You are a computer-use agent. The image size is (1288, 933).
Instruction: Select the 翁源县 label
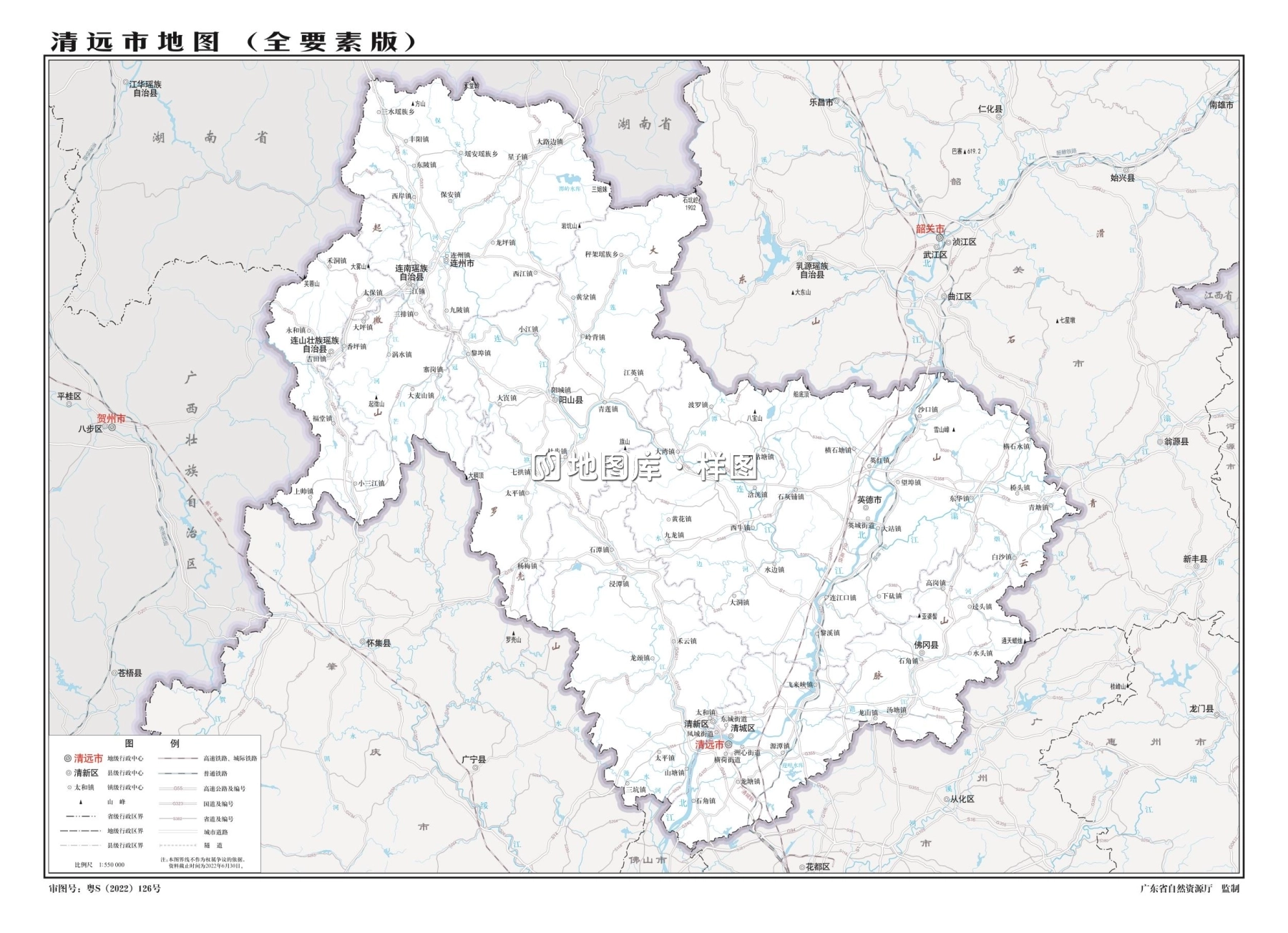point(1176,441)
